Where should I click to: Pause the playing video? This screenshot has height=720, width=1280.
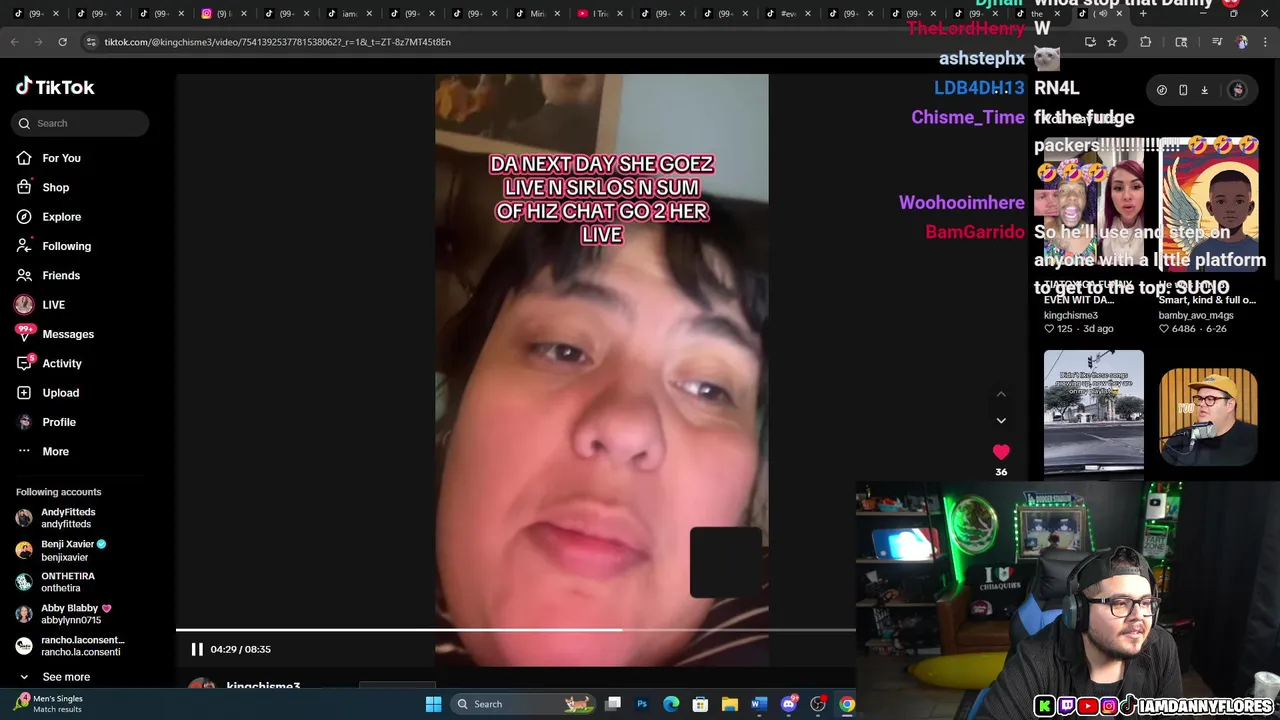click(x=197, y=649)
